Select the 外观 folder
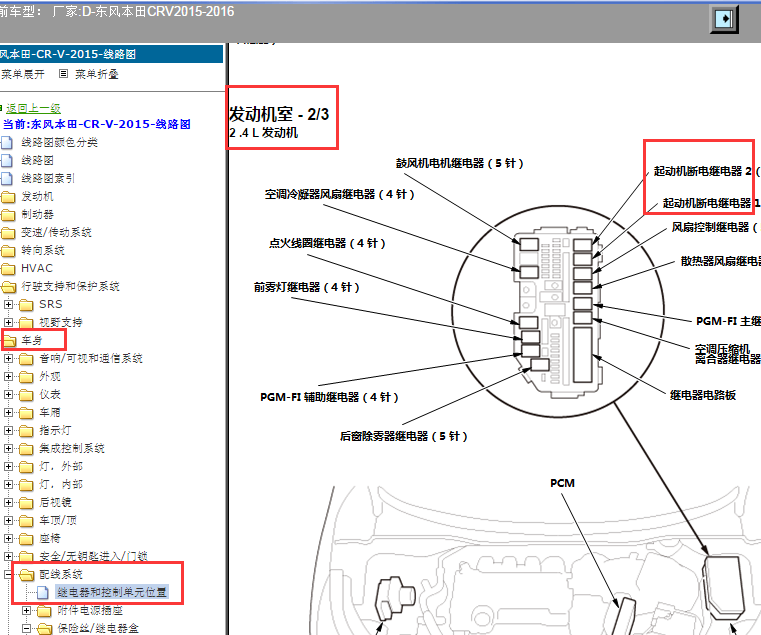The width and height of the screenshot is (761, 635). pos(50,376)
